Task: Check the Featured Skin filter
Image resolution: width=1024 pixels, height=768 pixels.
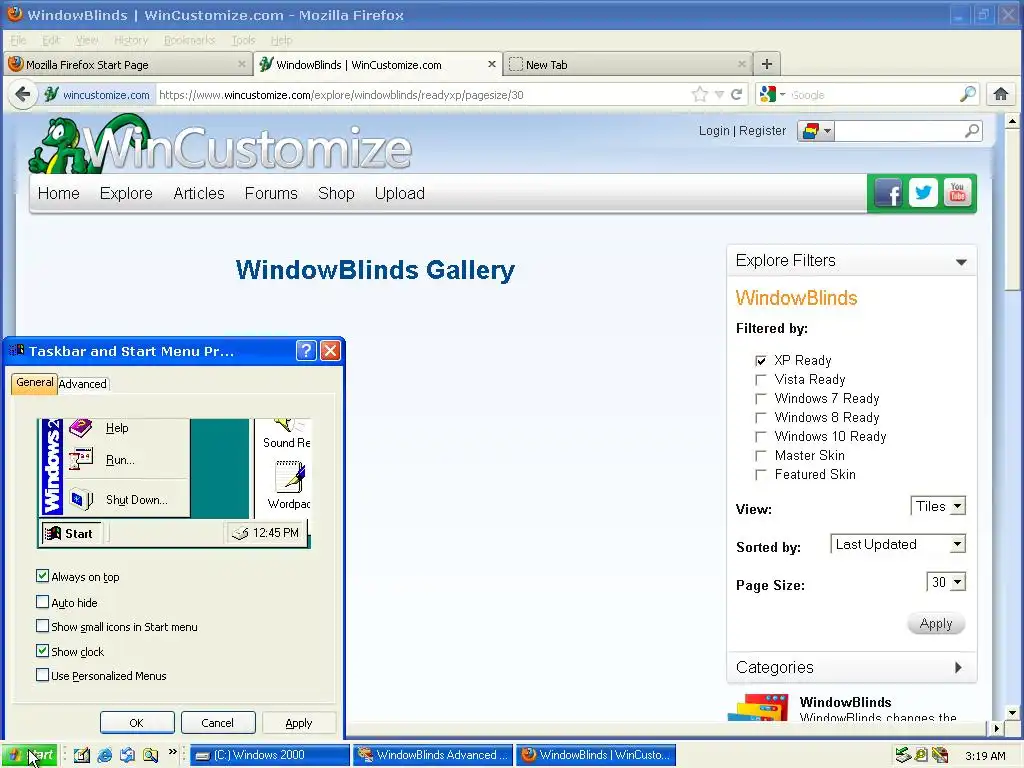Action: coord(761,474)
